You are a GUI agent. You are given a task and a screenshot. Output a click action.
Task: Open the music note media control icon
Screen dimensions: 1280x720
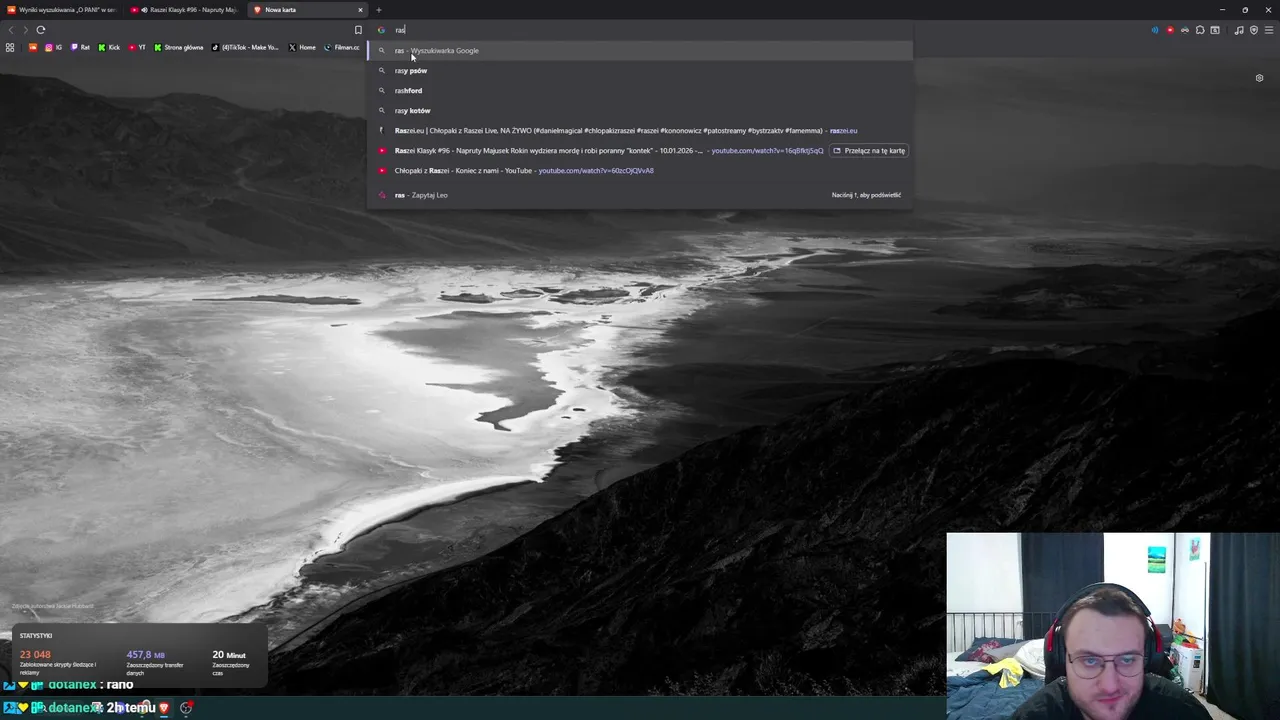pyautogui.click(x=1239, y=30)
